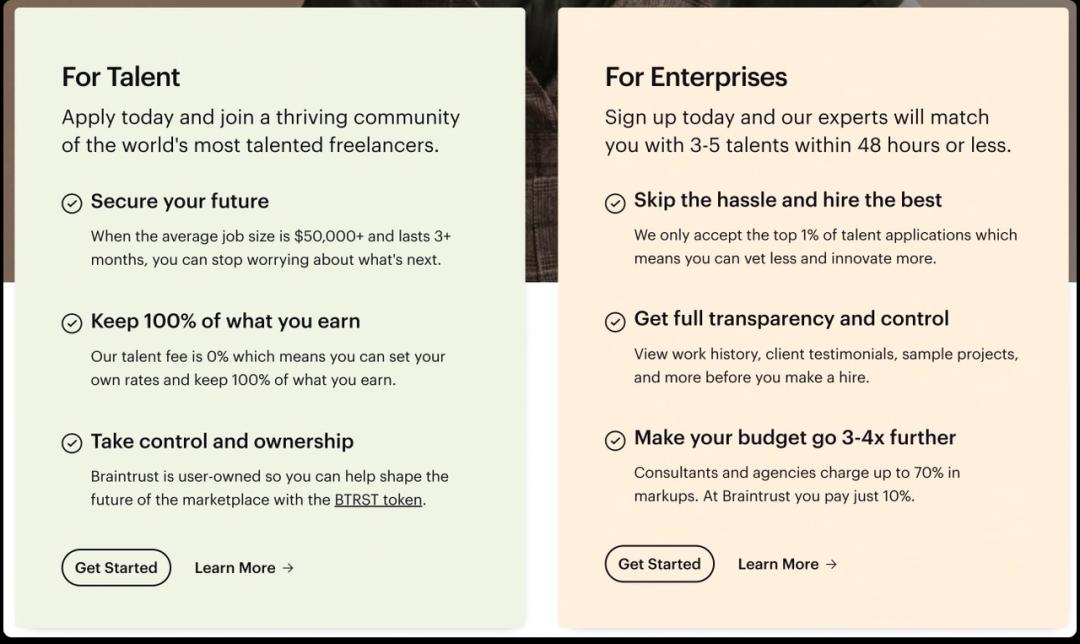Click checkmark icon beside Skip the hassle
This screenshot has height=644, width=1080.
coord(615,203)
